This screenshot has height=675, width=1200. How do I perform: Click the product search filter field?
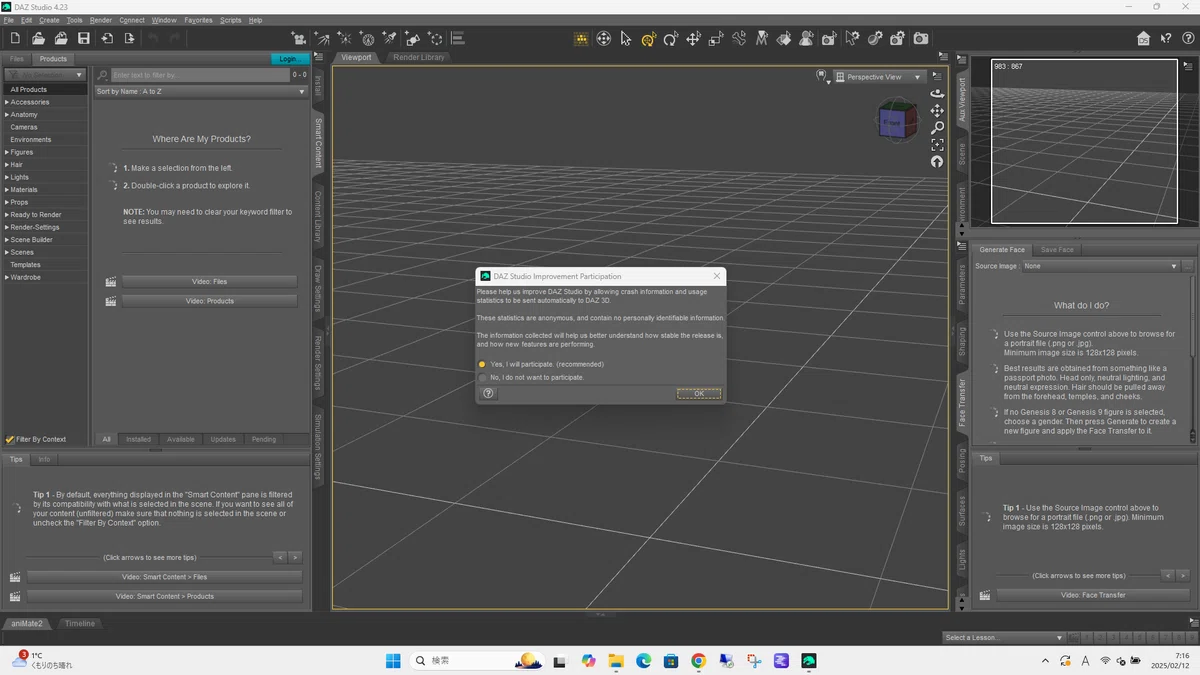(200, 75)
